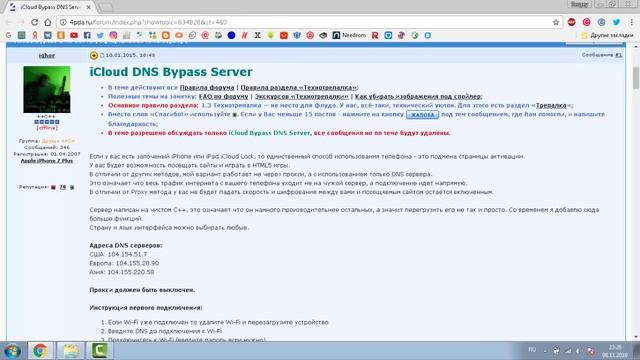Lower reputation with the red minus button
This screenshot has height=360, width=640.
point(53,187)
